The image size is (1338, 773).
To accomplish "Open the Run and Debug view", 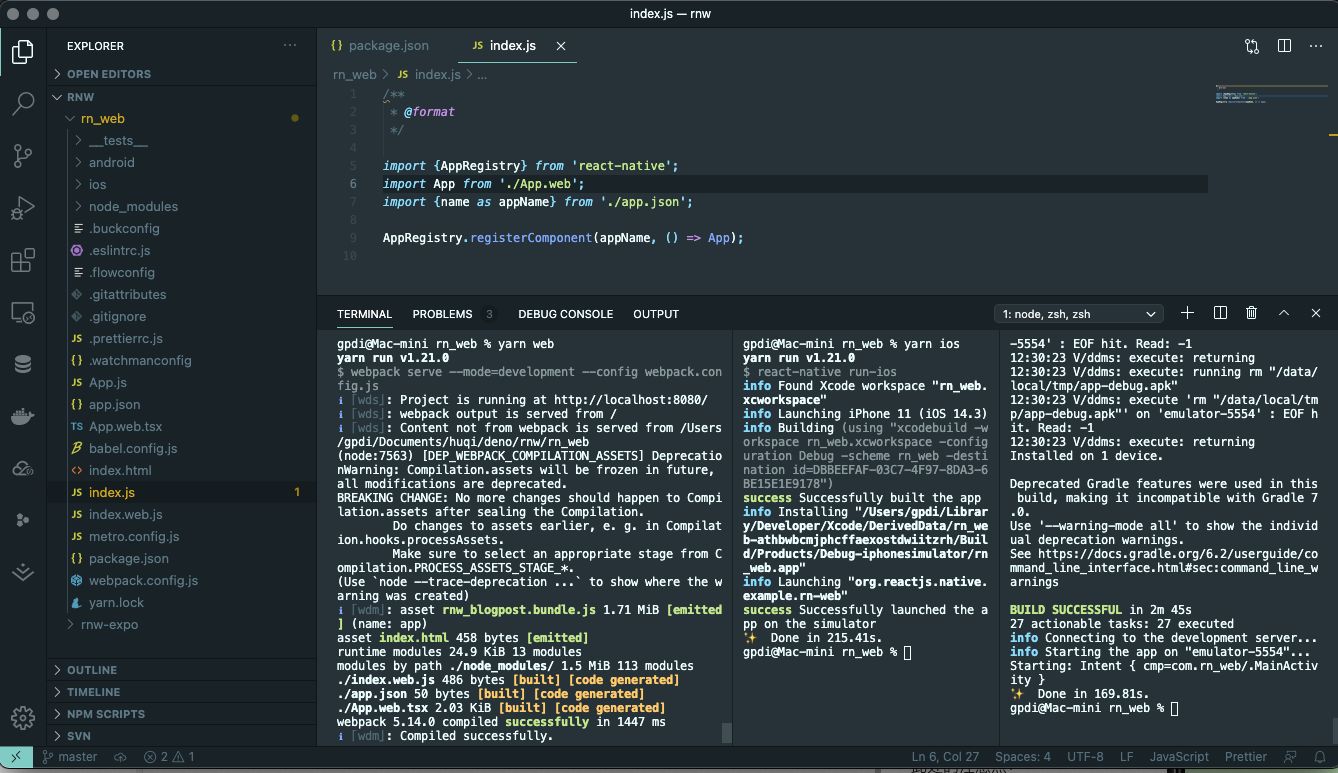I will (22, 208).
